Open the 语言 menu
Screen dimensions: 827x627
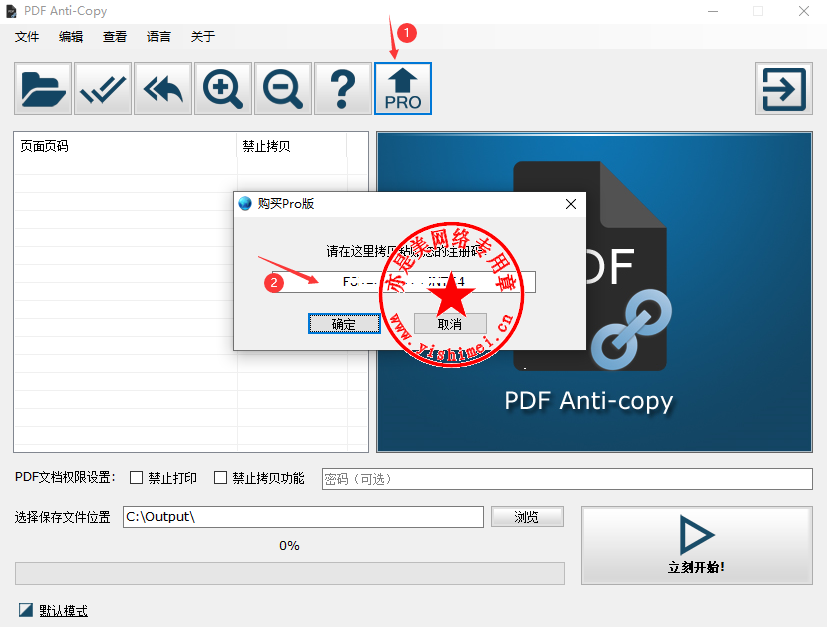click(x=158, y=37)
